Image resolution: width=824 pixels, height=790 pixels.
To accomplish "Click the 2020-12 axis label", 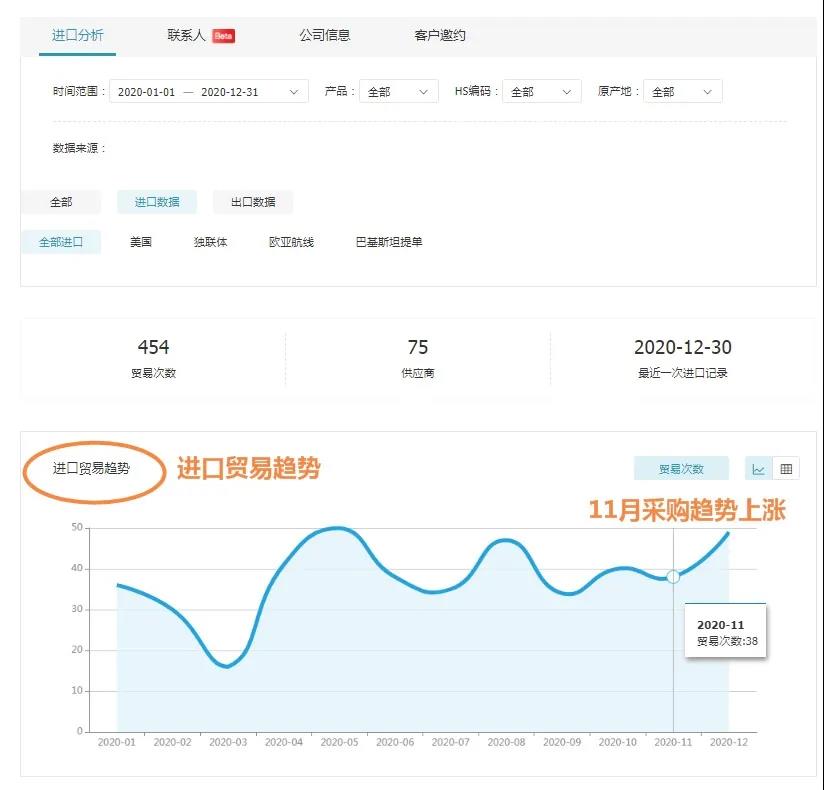I will click(x=729, y=742).
